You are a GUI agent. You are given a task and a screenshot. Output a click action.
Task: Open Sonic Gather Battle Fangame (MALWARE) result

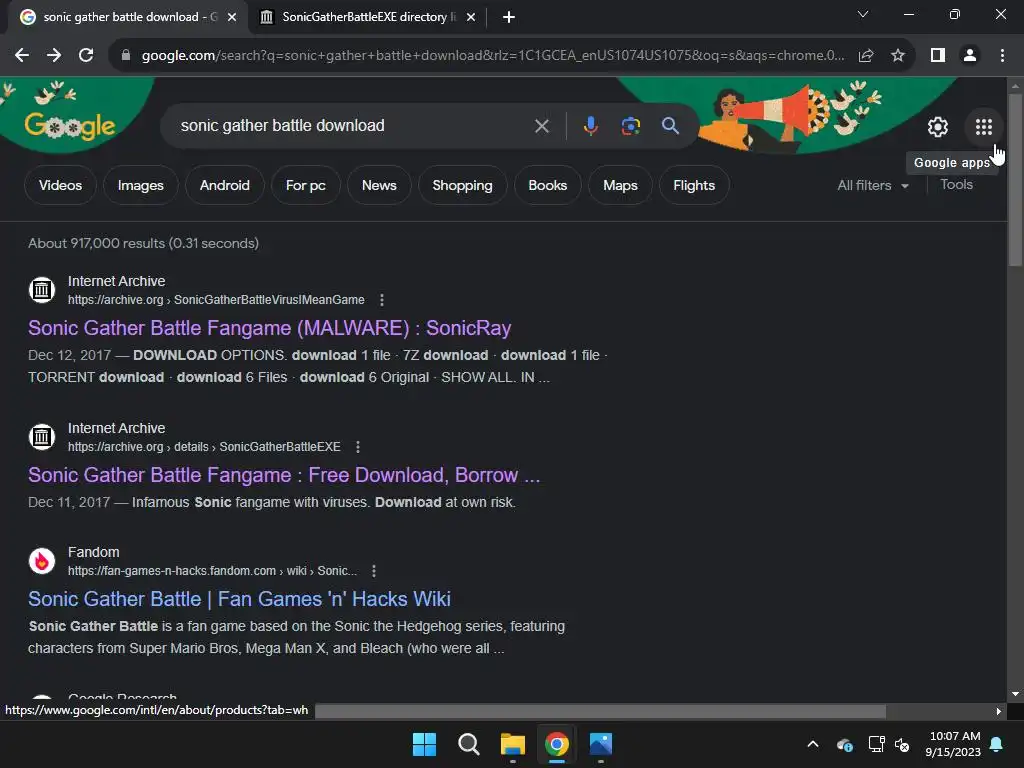[269, 328]
